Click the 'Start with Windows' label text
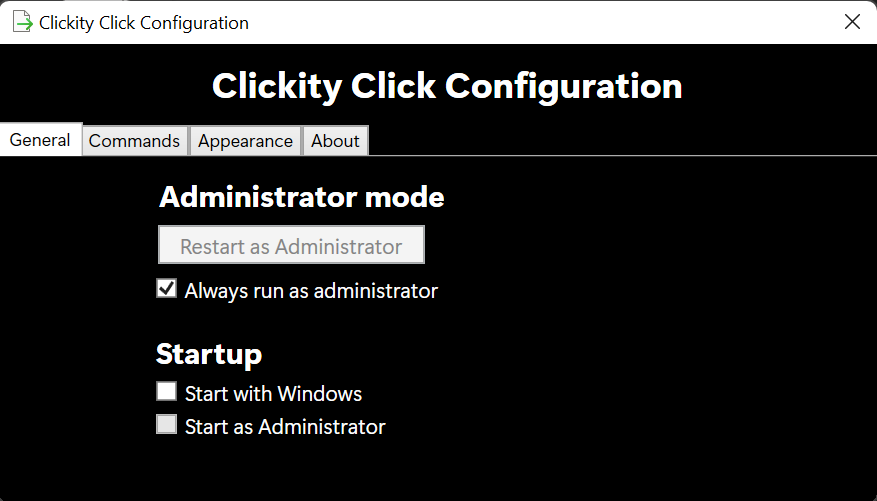 click(274, 394)
